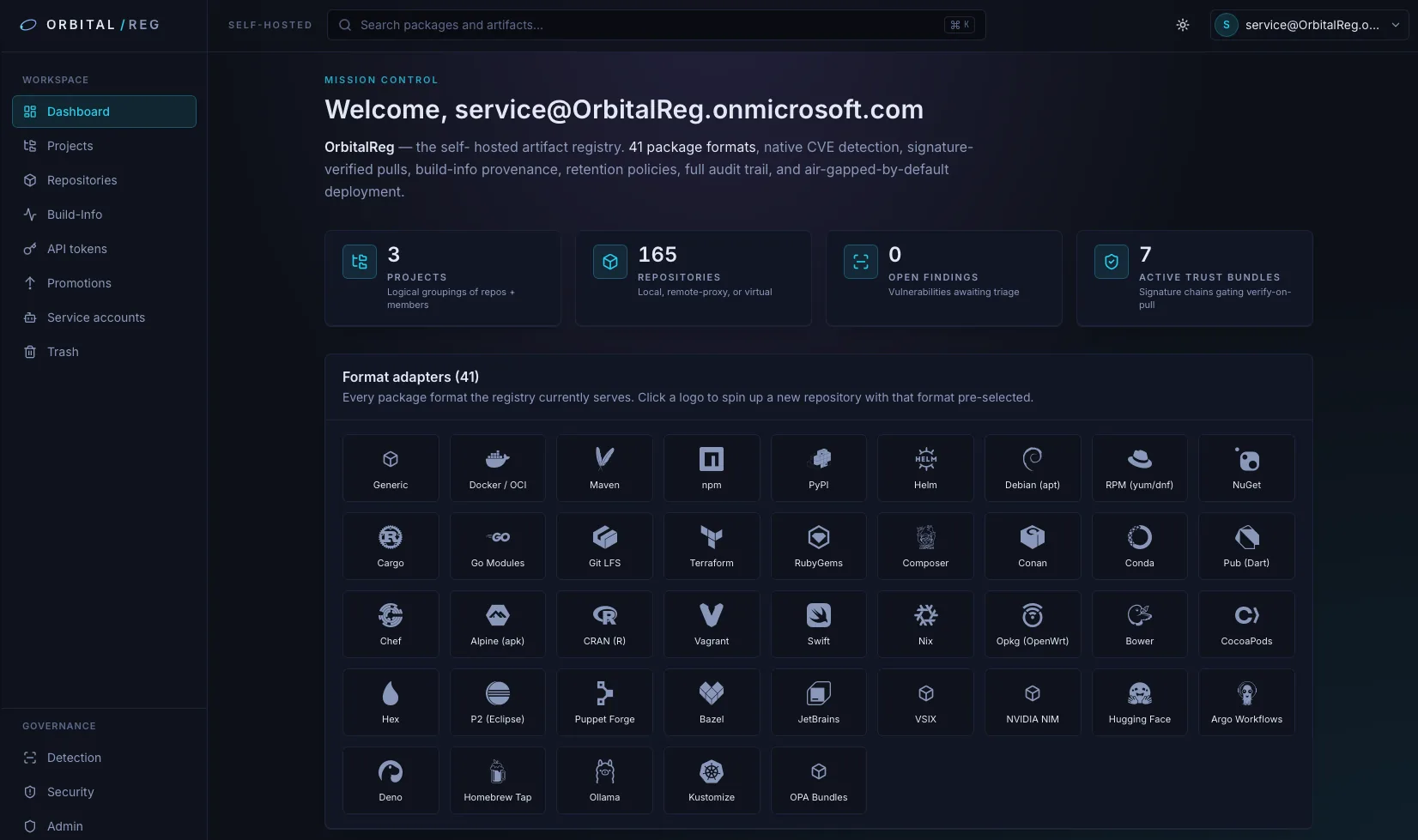Viewport: 1418px width, 840px height.
Task: Click the Puppet Forge adapter
Action: (604, 702)
